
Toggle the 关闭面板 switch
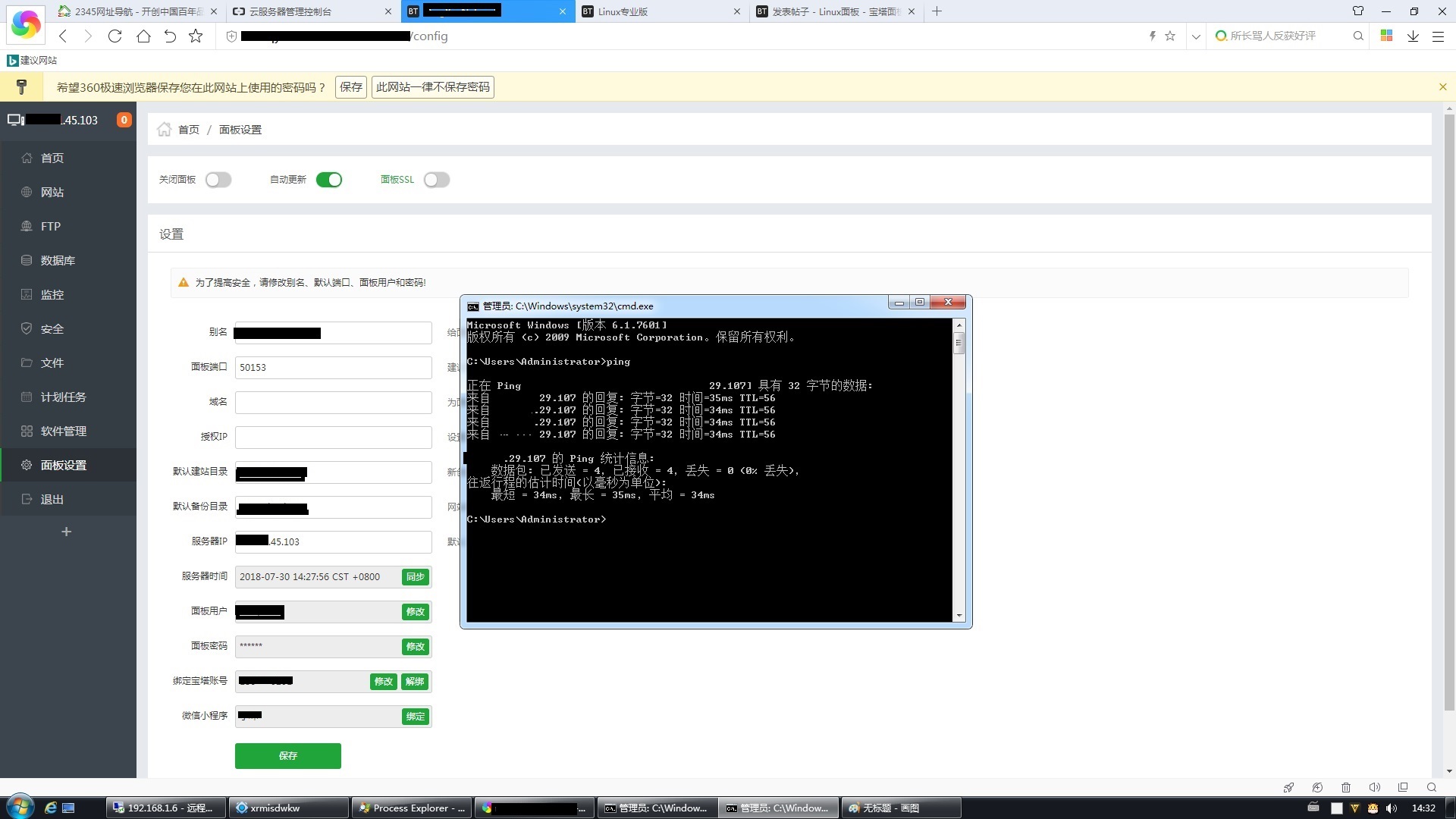(218, 180)
